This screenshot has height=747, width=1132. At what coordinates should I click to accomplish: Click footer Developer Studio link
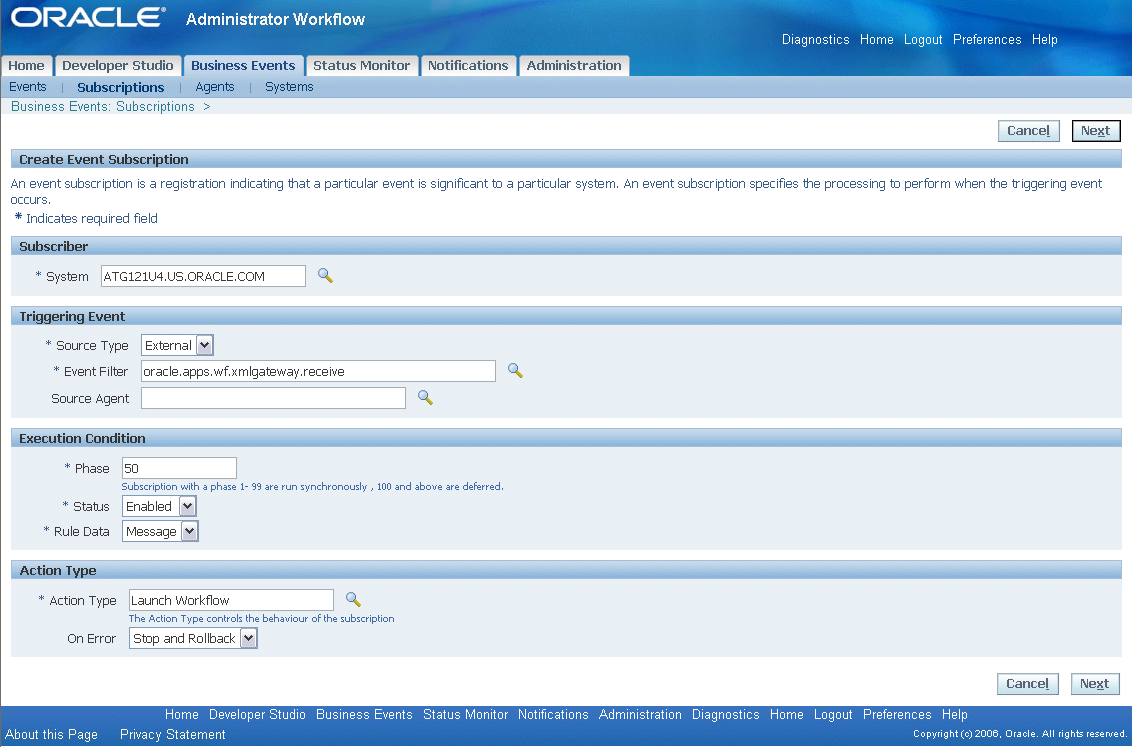(x=257, y=715)
